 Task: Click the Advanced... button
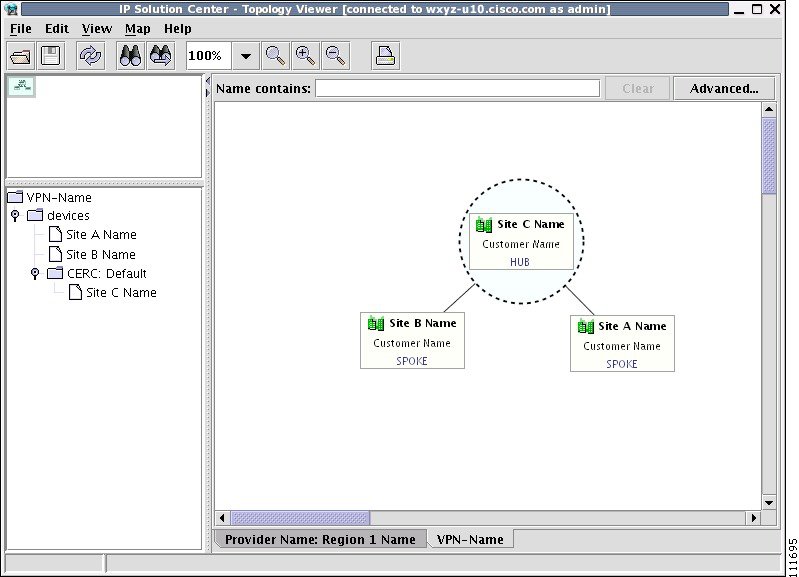pos(724,88)
